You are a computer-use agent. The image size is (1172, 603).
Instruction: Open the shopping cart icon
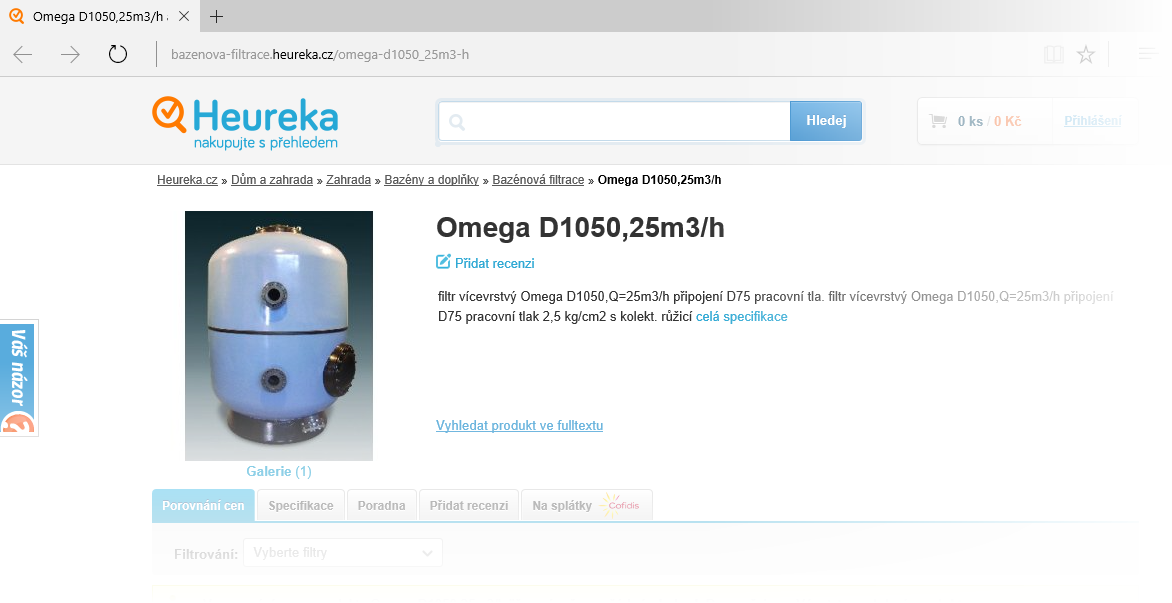[938, 121]
